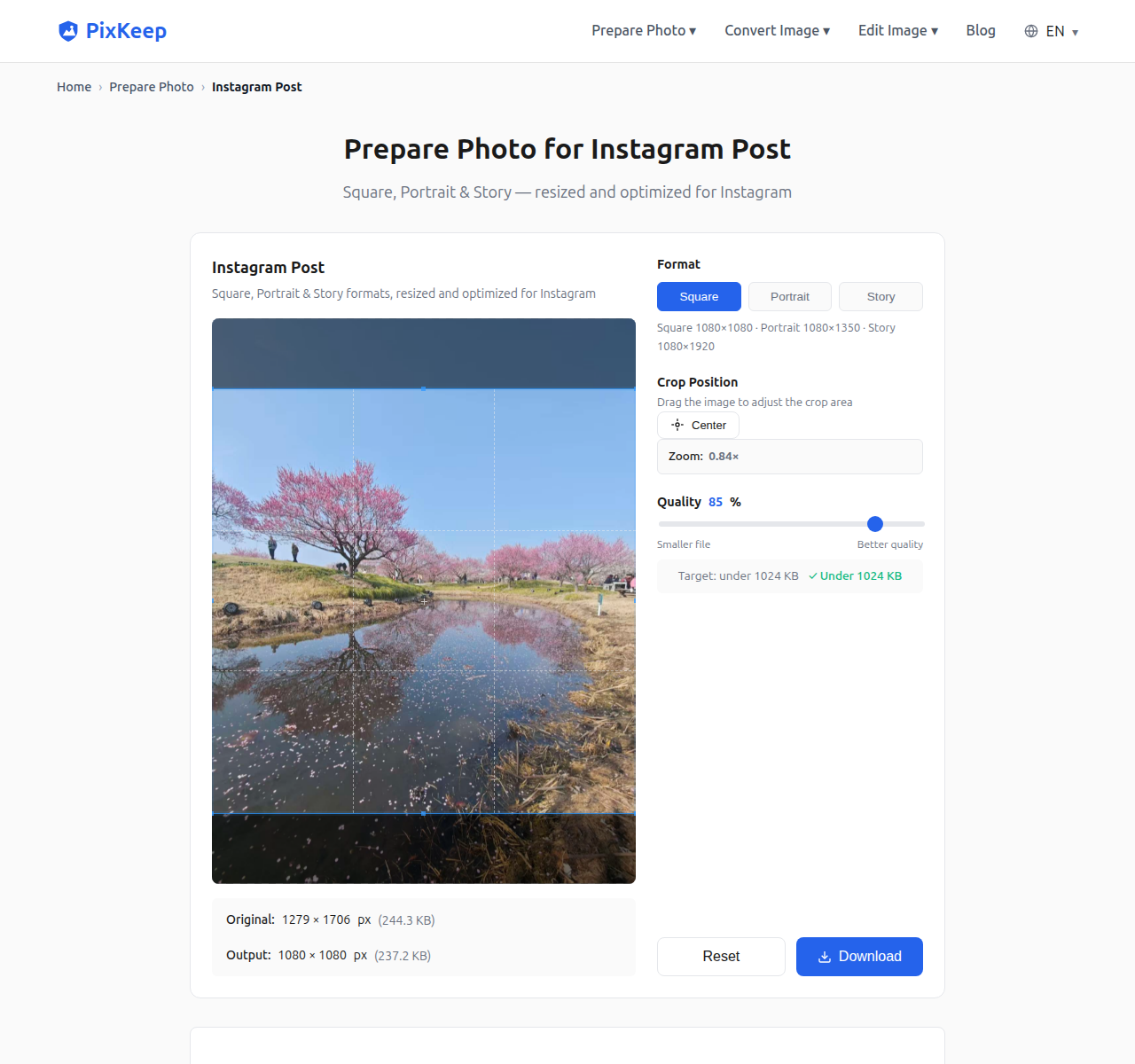Click the Instagram Post breadcrumb text

tap(257, 87)
